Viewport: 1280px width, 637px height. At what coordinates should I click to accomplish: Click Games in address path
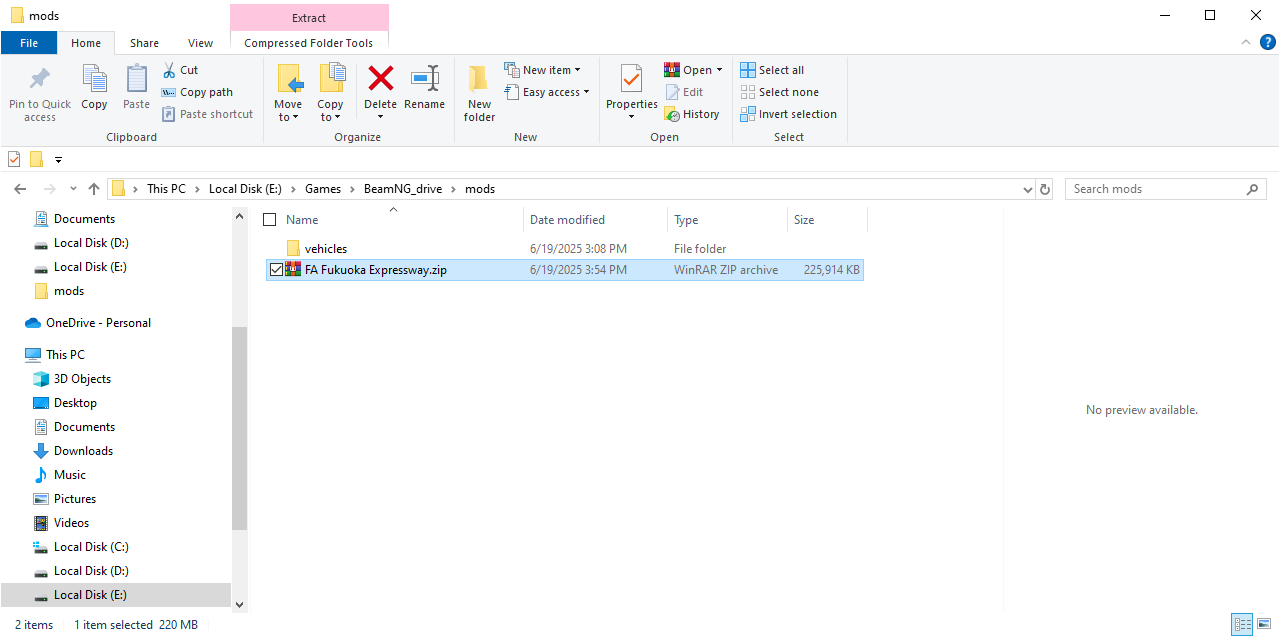(323, 189)
